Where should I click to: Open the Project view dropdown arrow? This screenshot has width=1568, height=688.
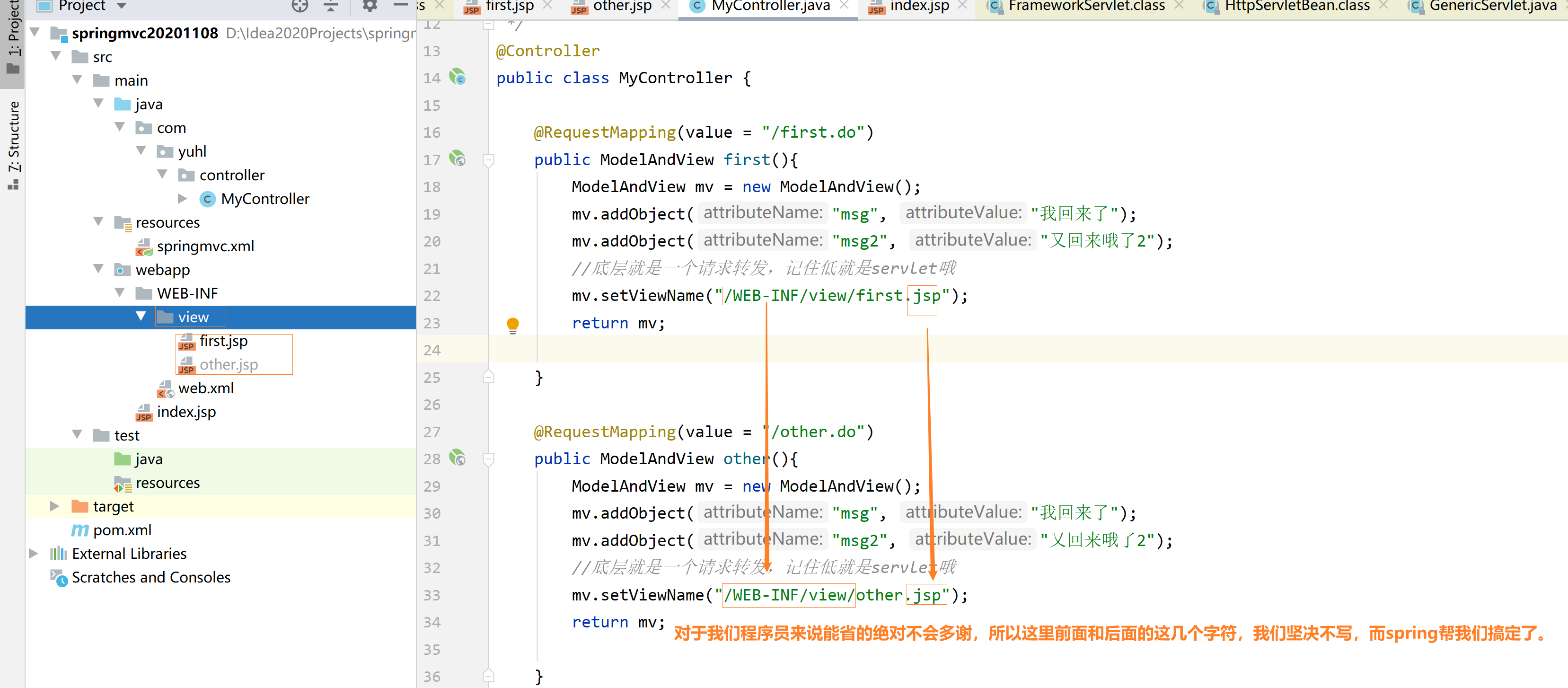[122, 6]
